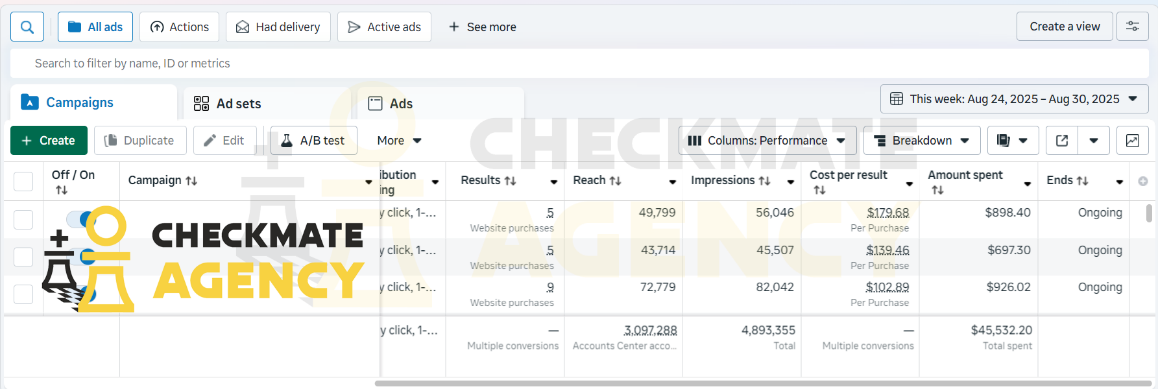1158x389 pixels.
Task: Check the box for the $926.02 campaign
Action: (x=24, y=294)
